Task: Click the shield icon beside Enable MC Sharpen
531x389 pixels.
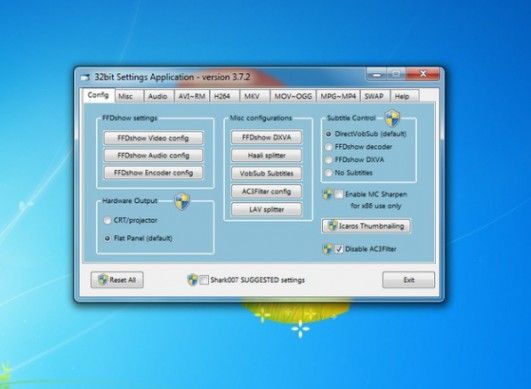Action: (327, 194)
